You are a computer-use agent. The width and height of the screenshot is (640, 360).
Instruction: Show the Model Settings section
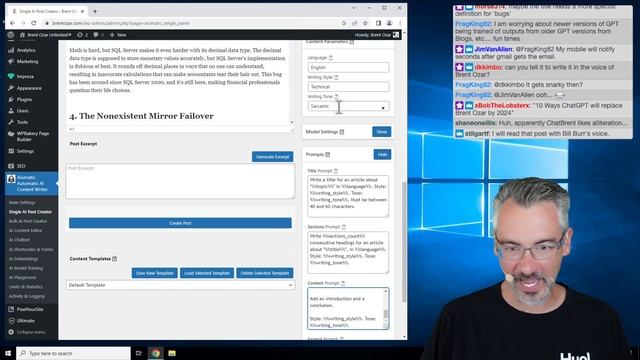pos(382,132)
